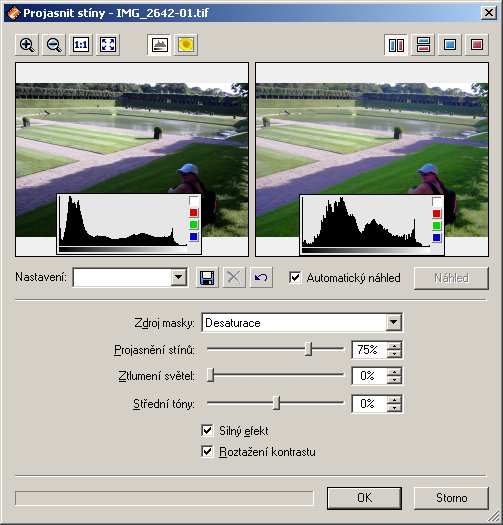Toggle Roztažení kontrastu checkbox

tap(207, 451)
